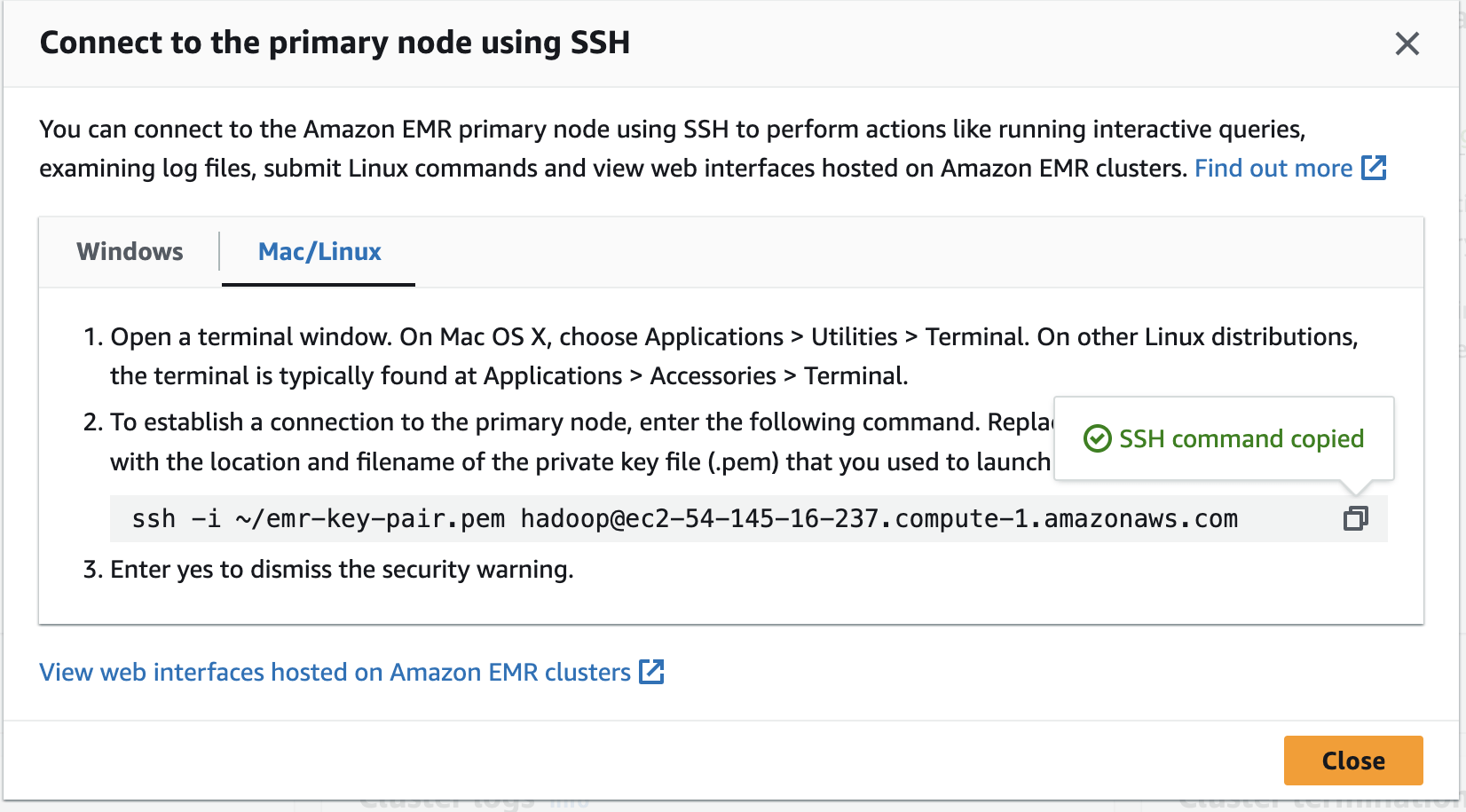This screenshot has width=1466, height=812.
Task: Click the orange Close button
Action: point(1353,761)
